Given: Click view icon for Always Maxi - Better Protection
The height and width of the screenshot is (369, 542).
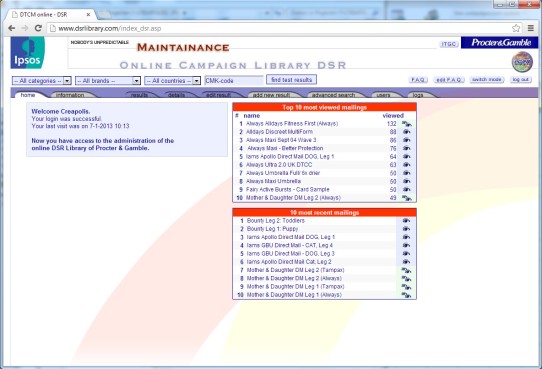Looking at the screenshot, I should tap(406, 148).
